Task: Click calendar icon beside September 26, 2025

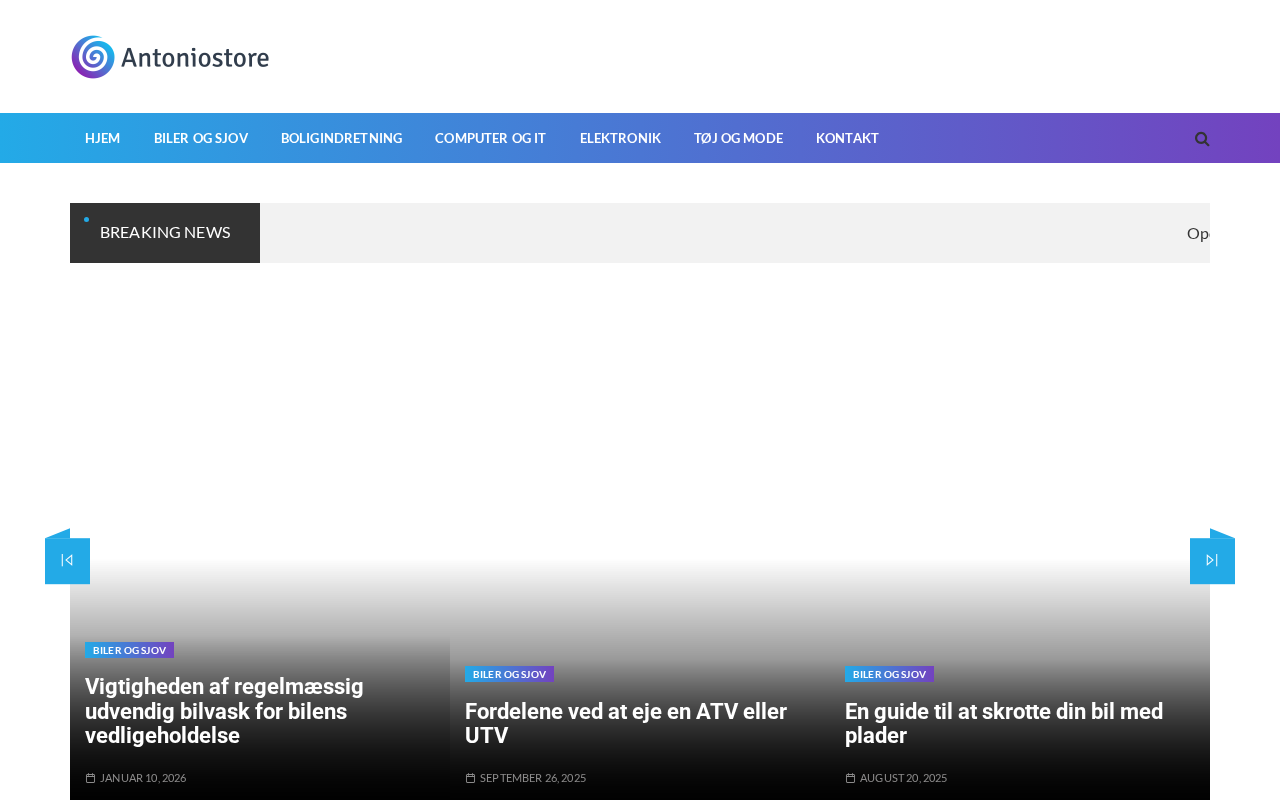Action: (x=470, y=778)
